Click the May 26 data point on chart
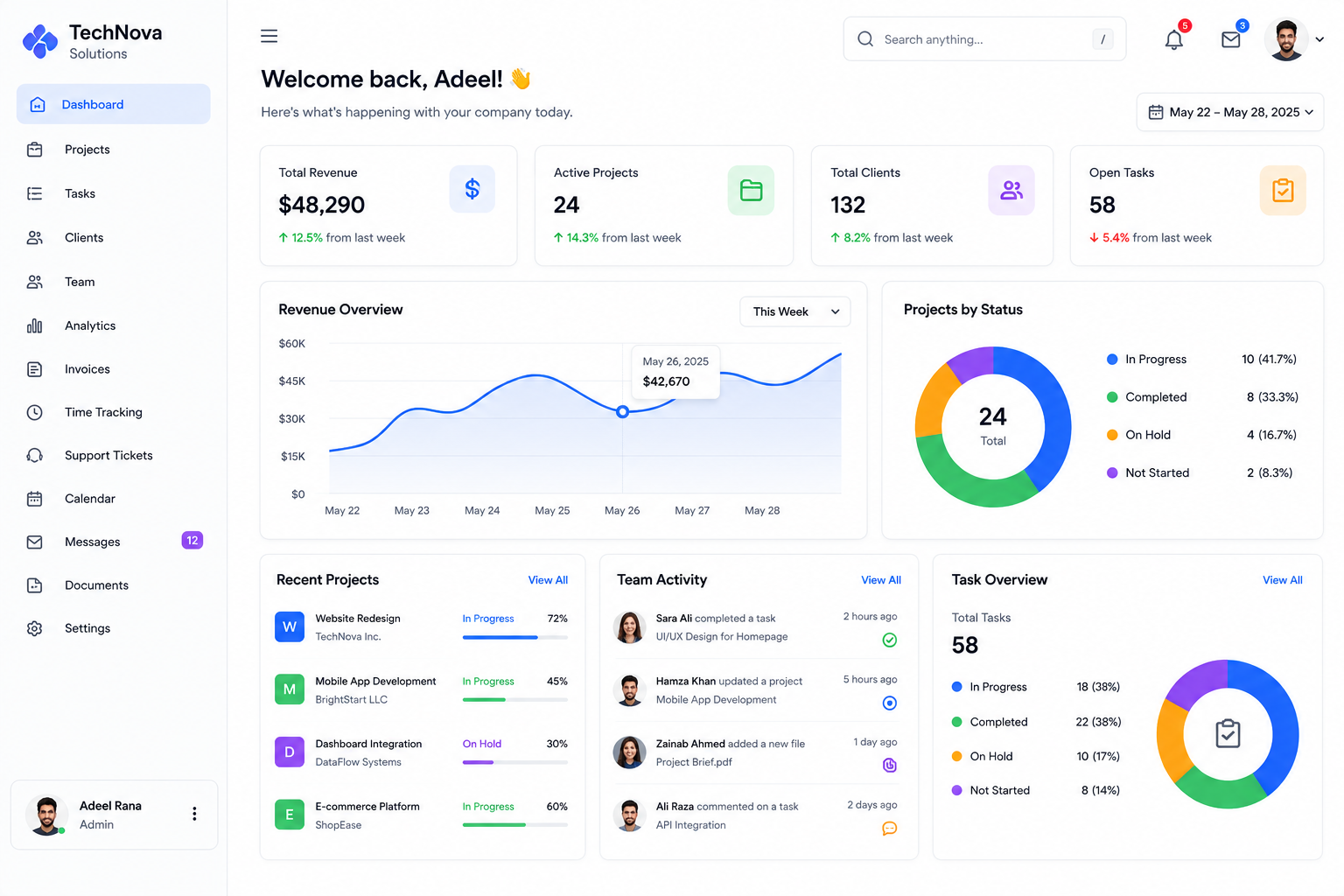This screenshot has width=1344, height=896. pos(622,411)
